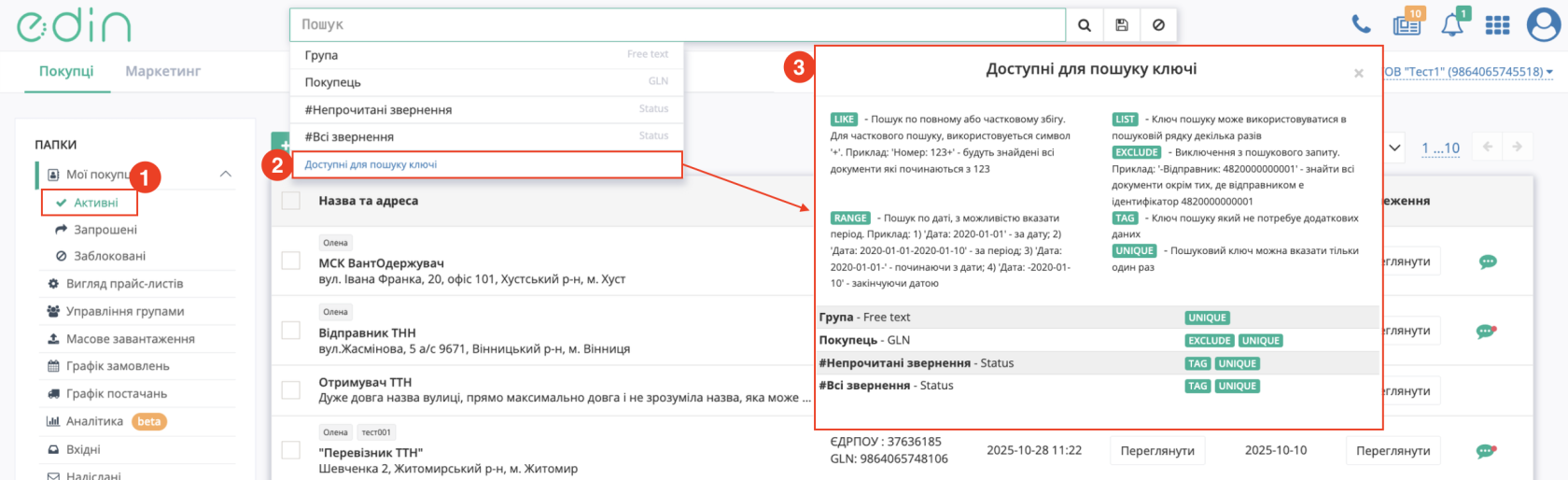
Task: Click the тест001 tag
Action: tap(376, 432)
